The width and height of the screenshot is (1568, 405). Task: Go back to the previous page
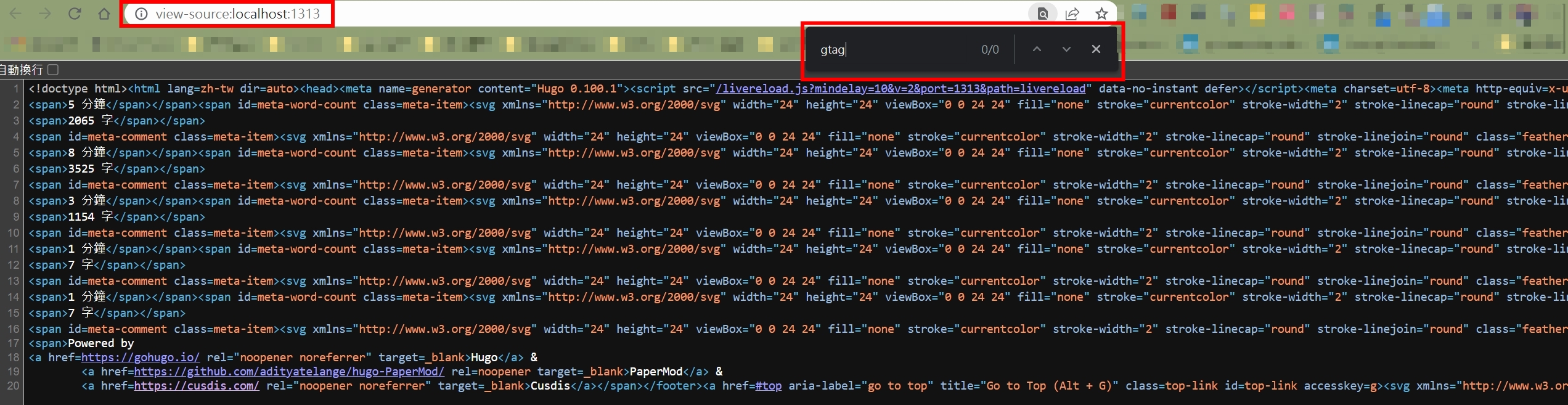pos(15,14)
